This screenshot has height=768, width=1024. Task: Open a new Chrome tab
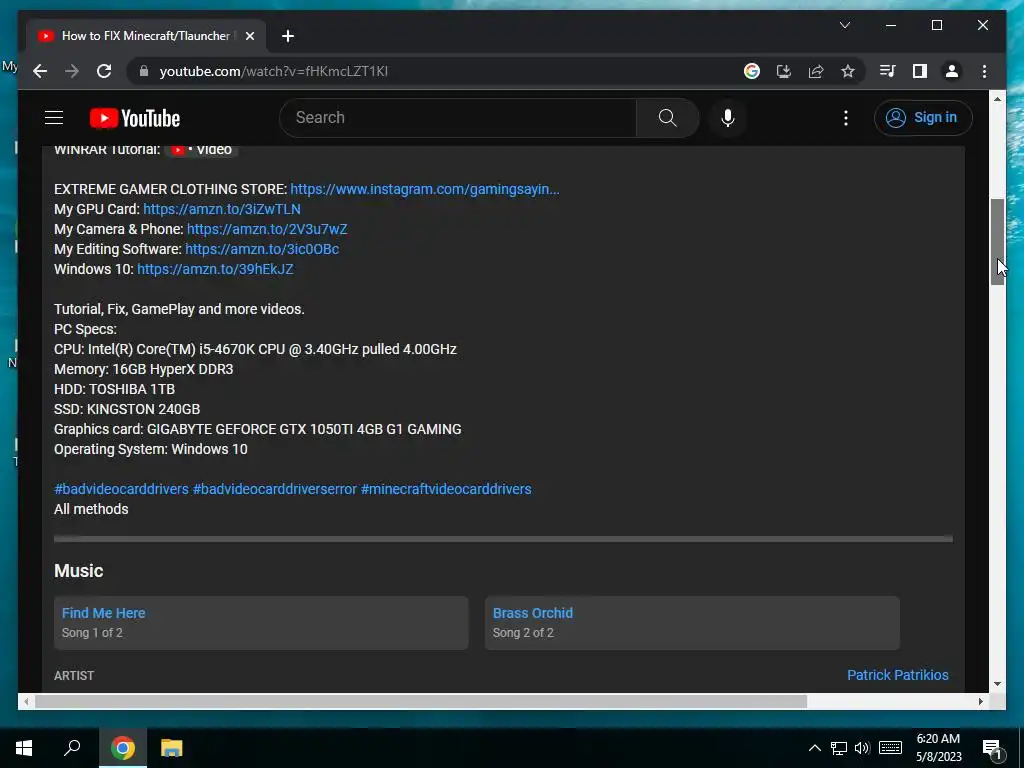287,36
